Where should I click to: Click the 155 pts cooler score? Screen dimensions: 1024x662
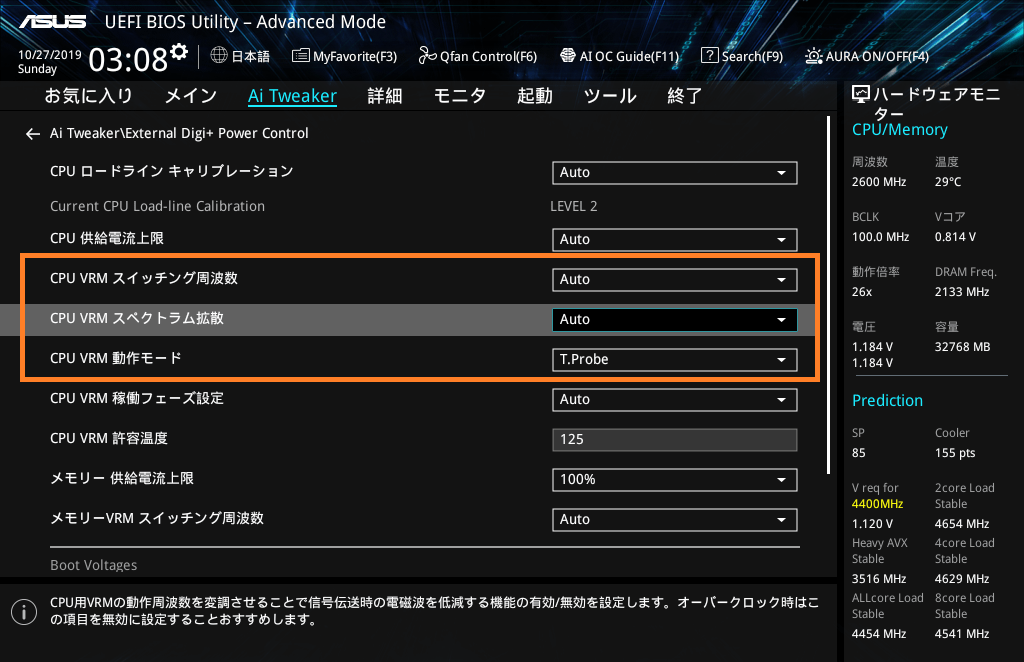(x=955, y=453)
